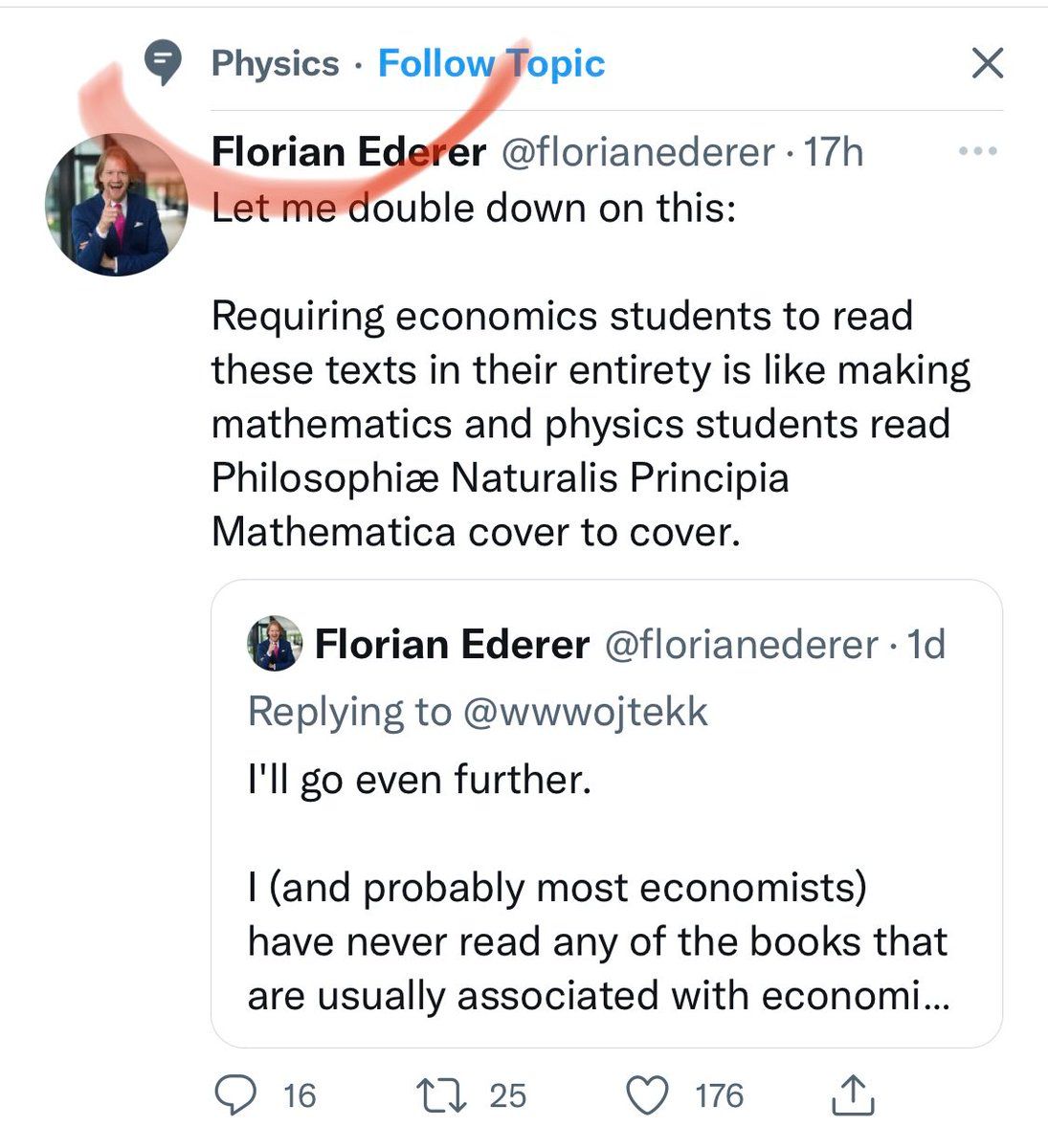View the 176 likes count
Viewport: 1048px width, 1148px height.
(x=719, y=1095)
